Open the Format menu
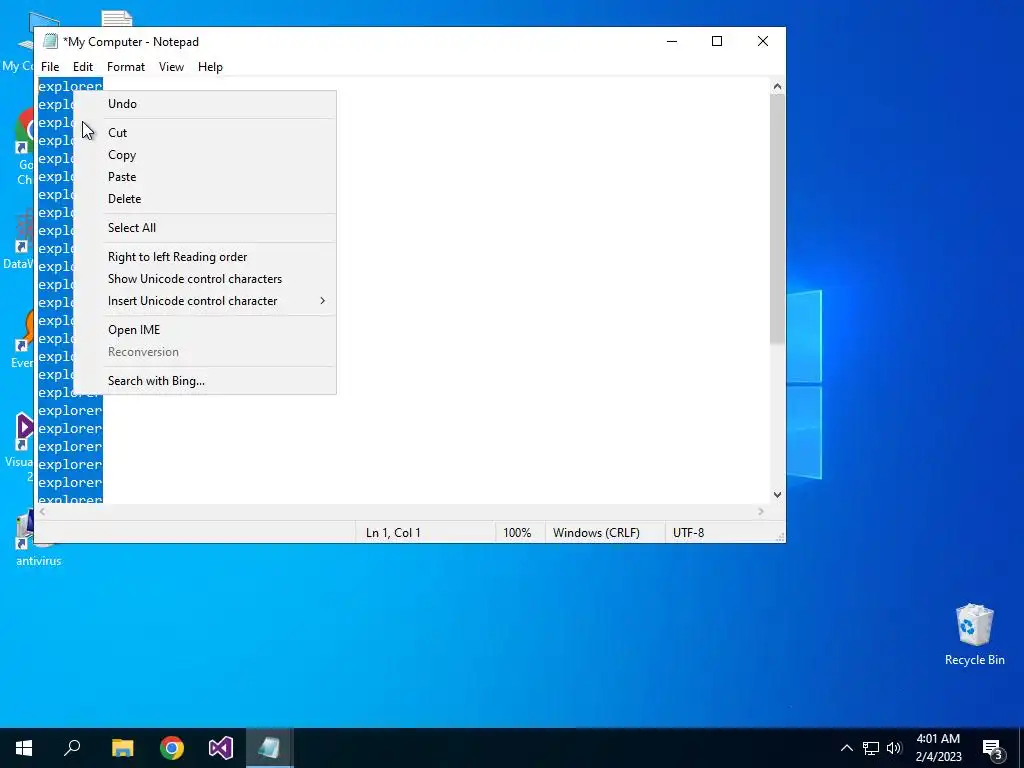The width and height of the screenshot is (1024, 768). [x=126, y=67]
